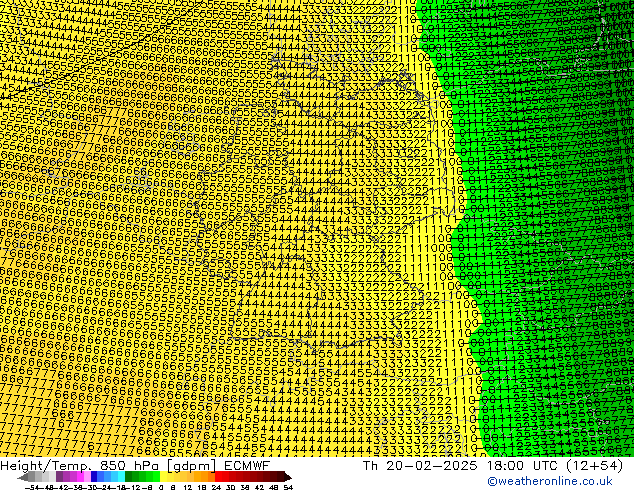This screenshot has width=634, height=490.
Task: Click the '-54' legend scale label
Action: point(32,487)
